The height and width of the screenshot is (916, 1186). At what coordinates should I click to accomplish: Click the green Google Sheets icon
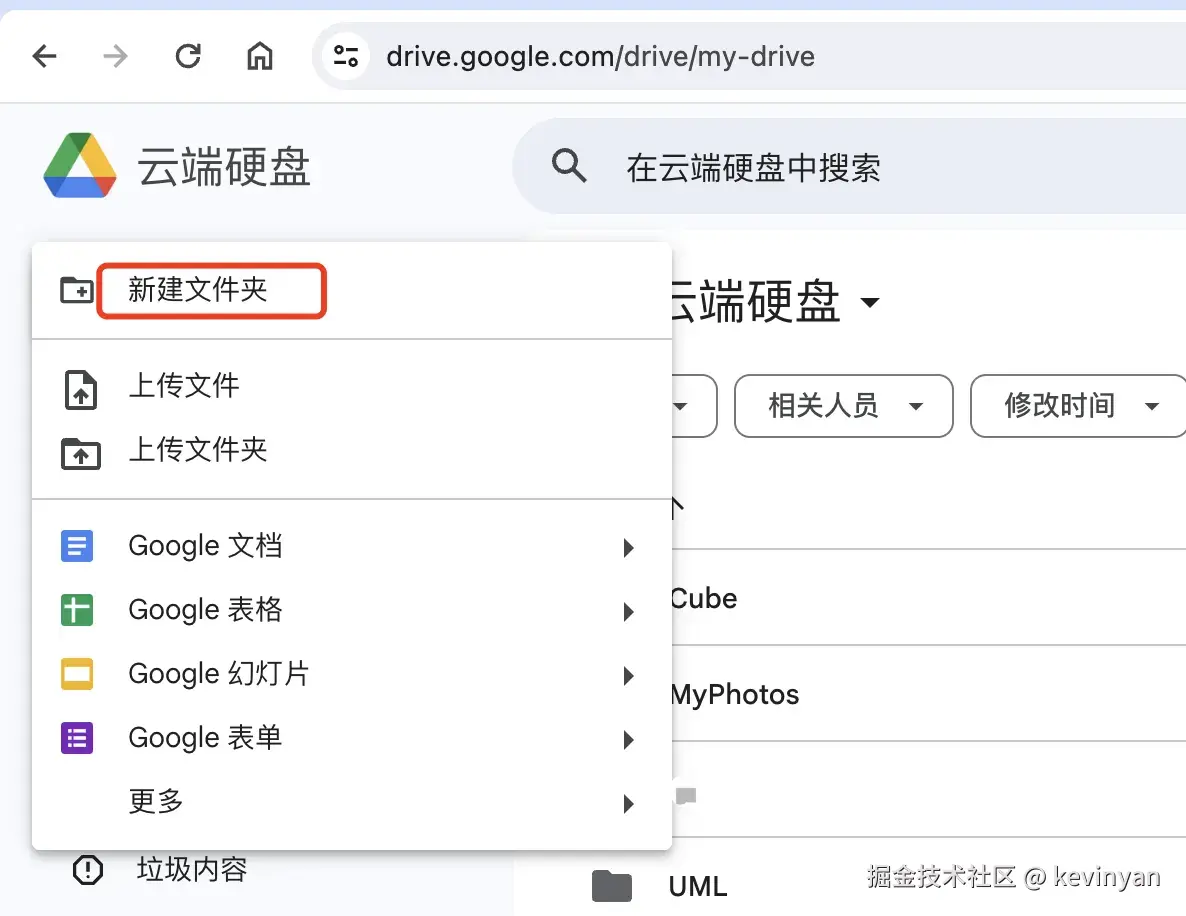(x=77, y=610)
